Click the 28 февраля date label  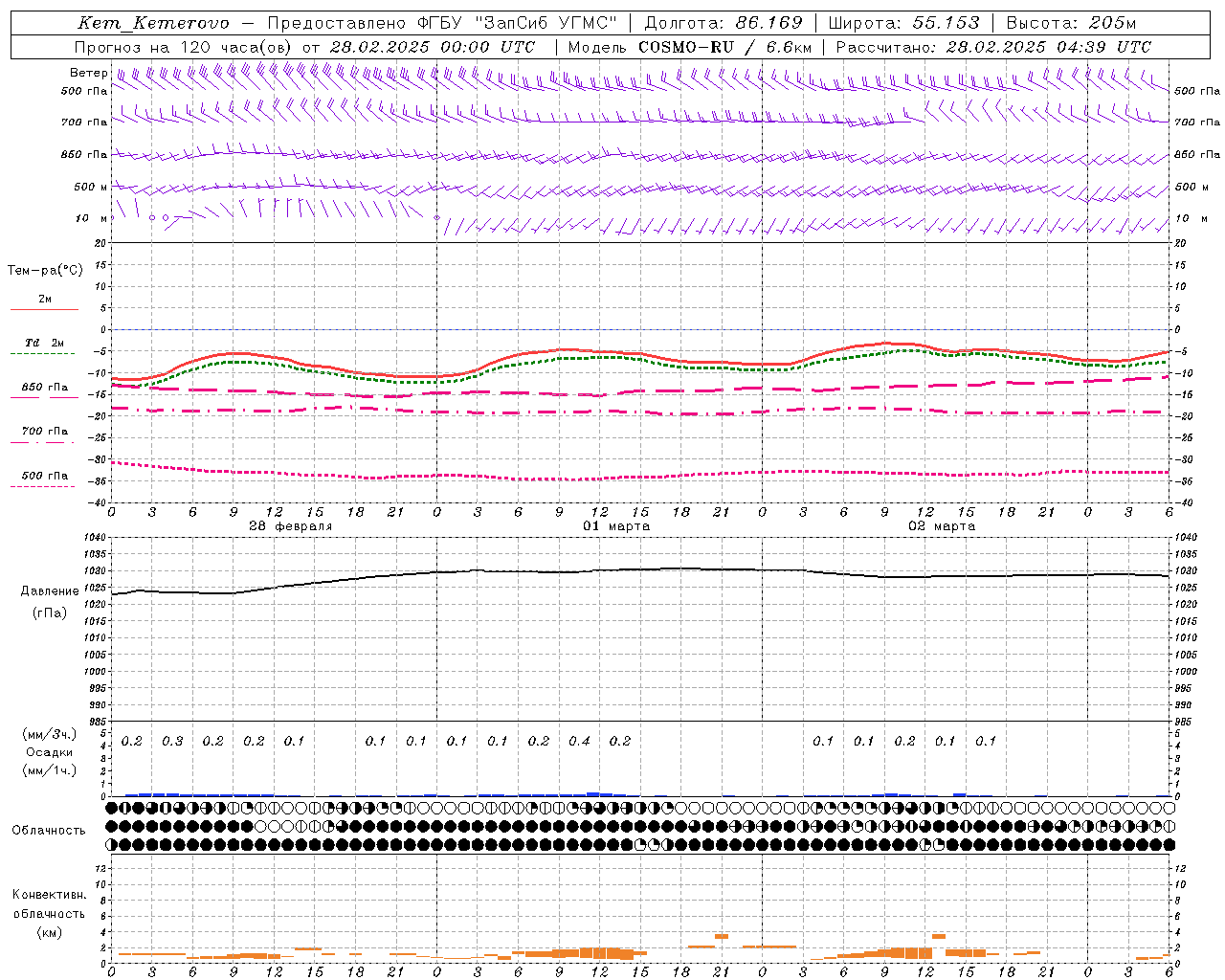[x=291, y=526]
